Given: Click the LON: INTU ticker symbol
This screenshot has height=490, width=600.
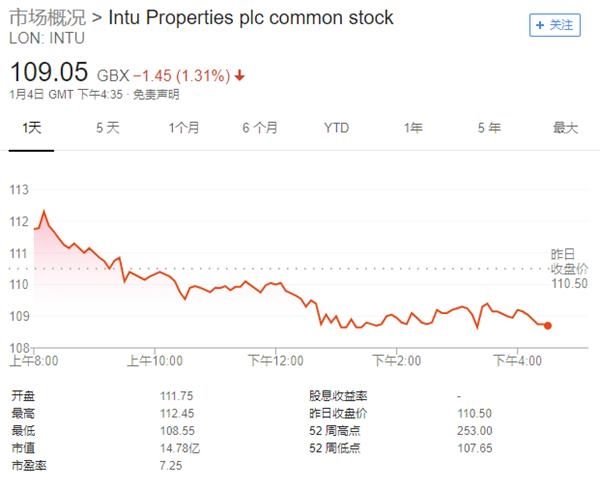Looking at the screenshot, I should click(46, 38).
